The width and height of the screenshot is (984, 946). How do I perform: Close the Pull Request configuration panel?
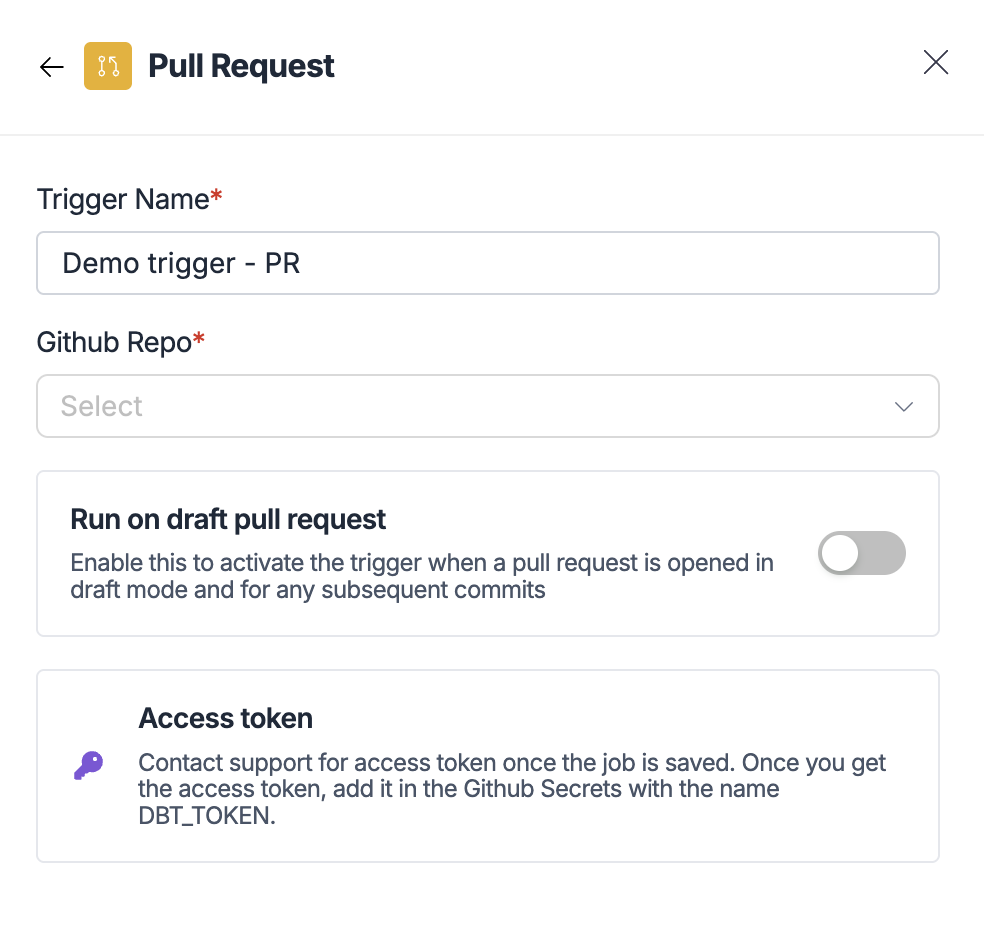point(935,62)
